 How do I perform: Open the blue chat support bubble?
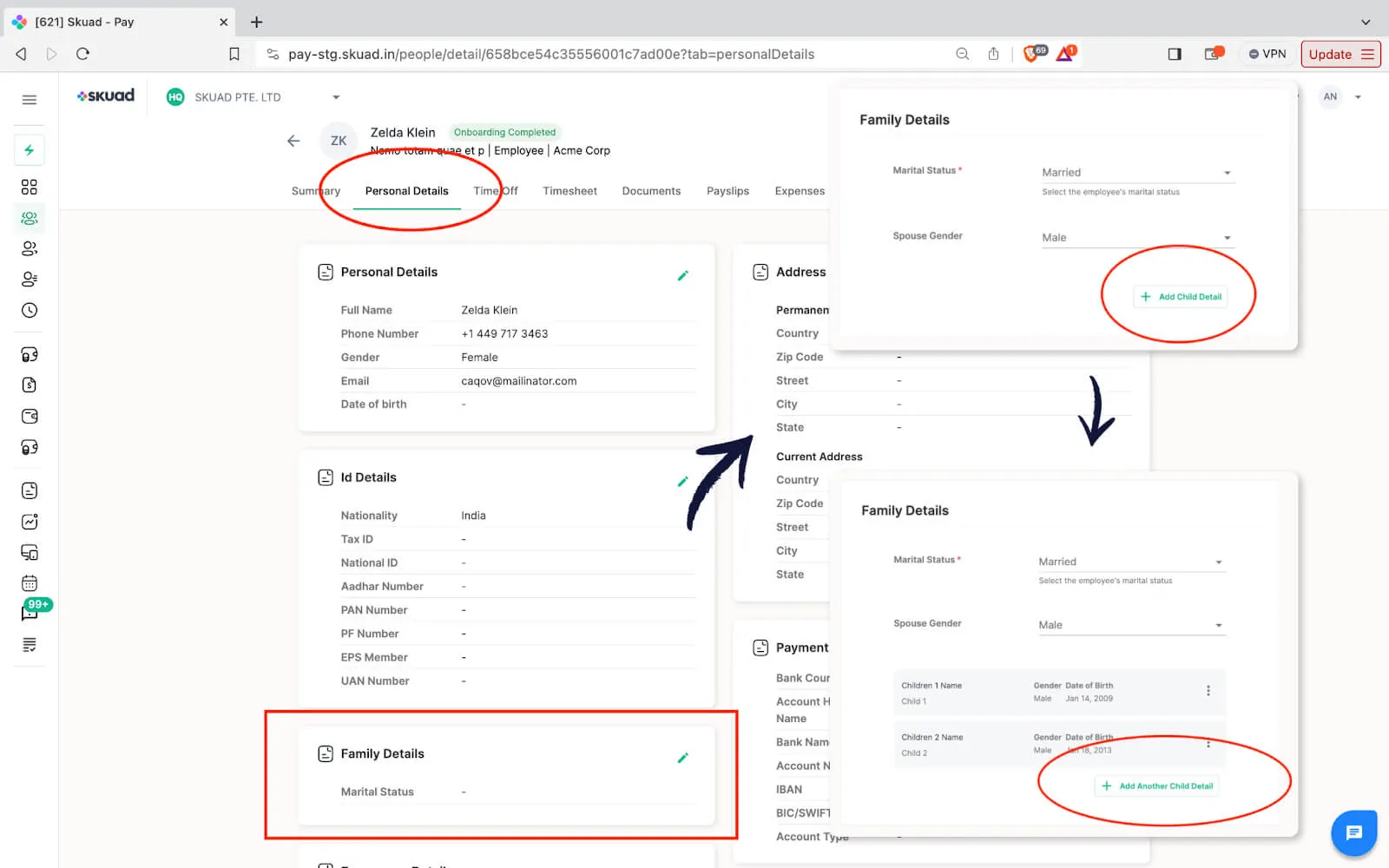1353,832
